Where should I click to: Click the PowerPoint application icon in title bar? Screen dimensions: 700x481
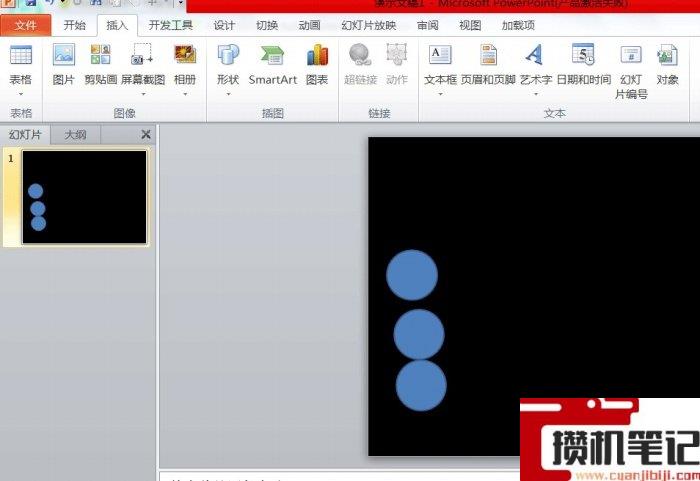(8, 4)
